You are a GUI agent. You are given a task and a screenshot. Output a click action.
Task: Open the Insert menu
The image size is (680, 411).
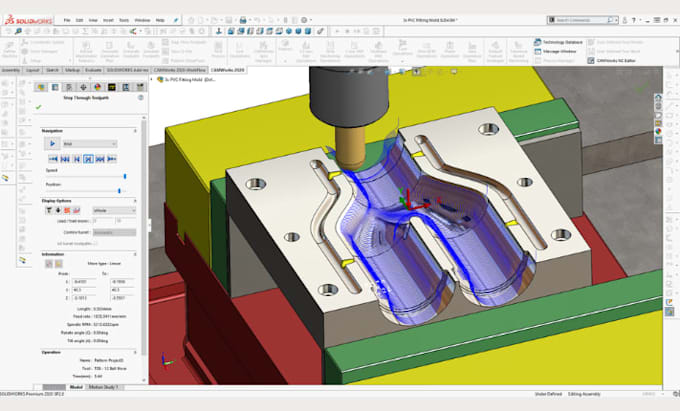(x=108, y=20)
